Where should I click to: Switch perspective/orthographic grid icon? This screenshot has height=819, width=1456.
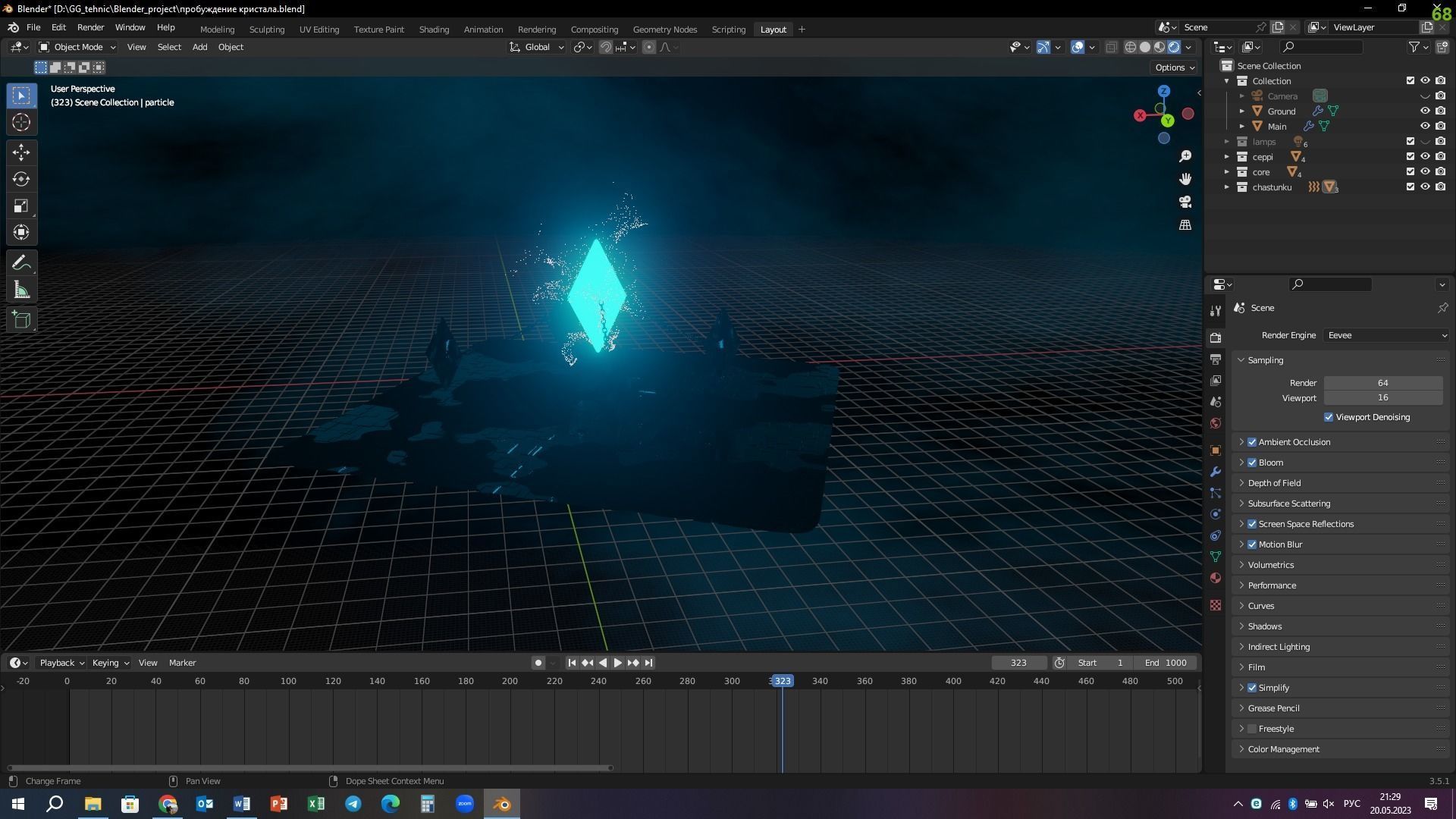pyautogui.click(x=1185, y=224)
